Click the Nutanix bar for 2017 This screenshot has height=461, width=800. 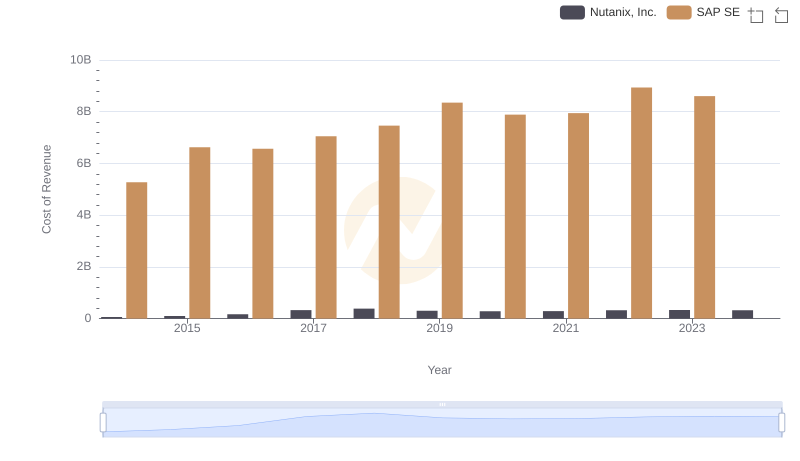pyautogui.click(x=301, y=314)
